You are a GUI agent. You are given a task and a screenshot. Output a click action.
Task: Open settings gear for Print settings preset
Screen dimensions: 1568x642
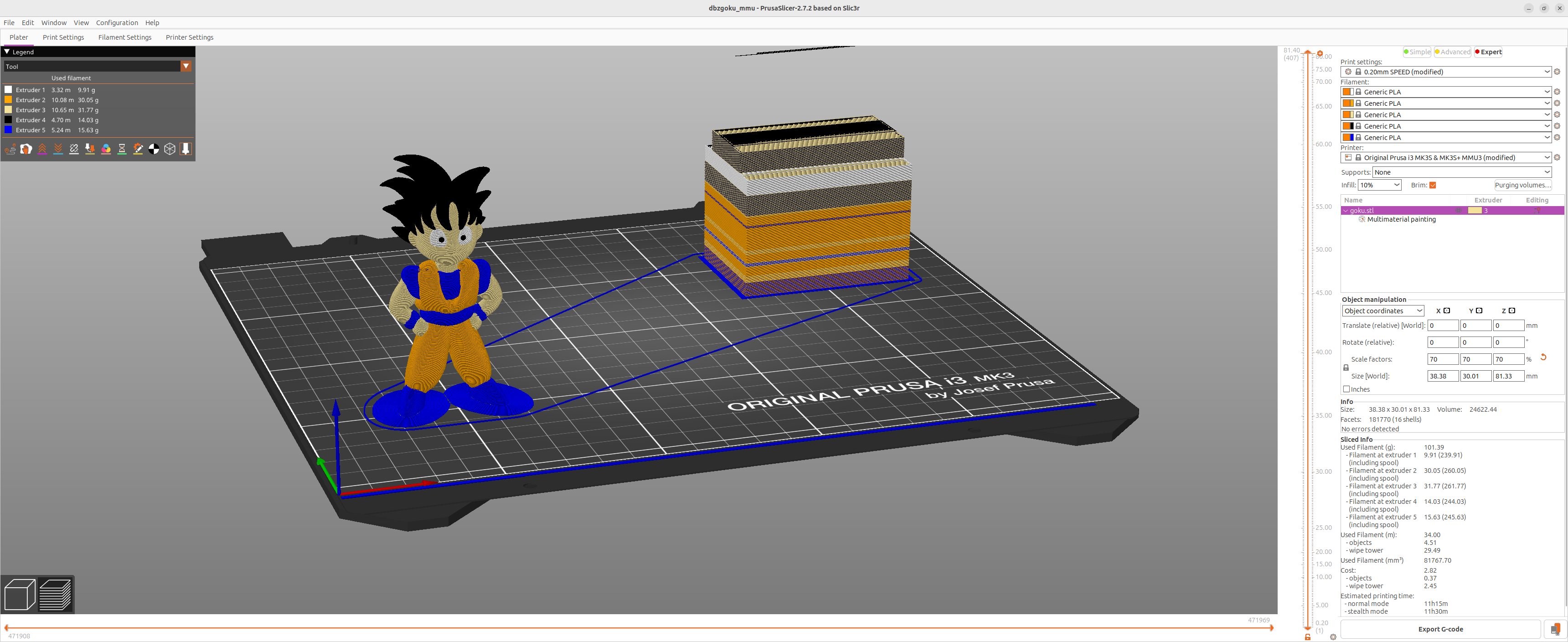1557,72
